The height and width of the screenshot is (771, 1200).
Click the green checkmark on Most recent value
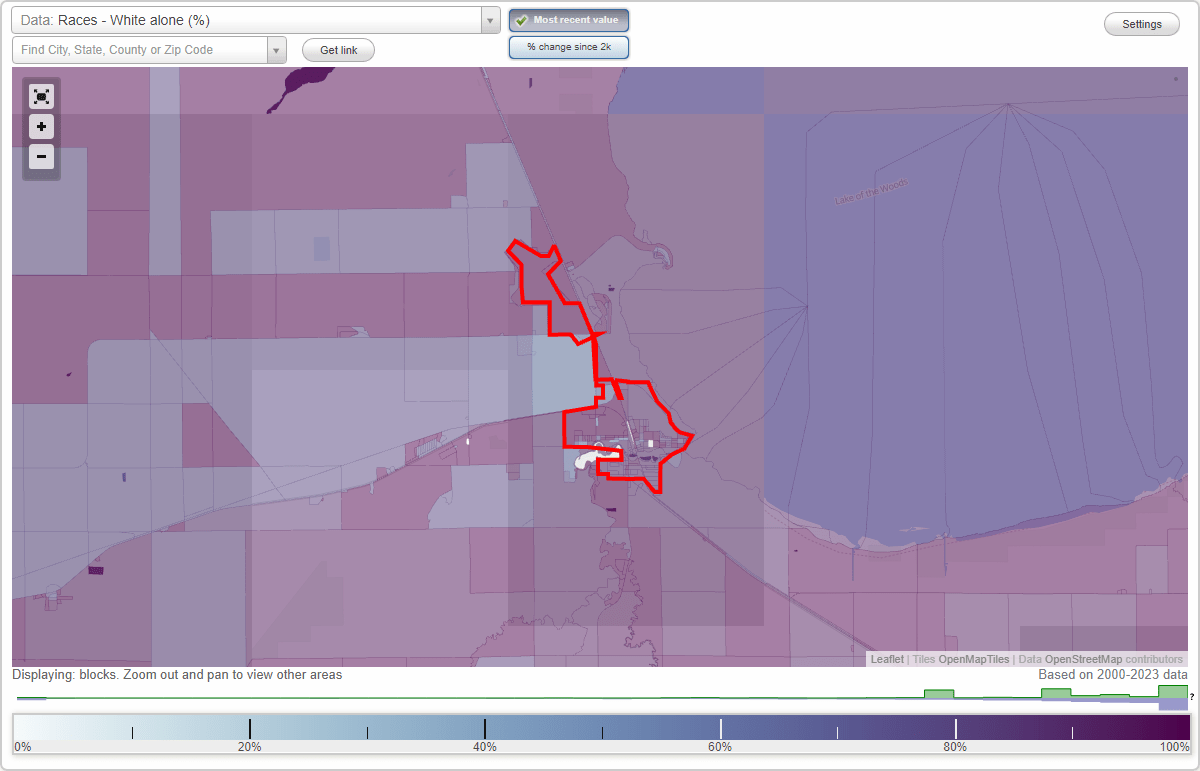coord(521,19)
